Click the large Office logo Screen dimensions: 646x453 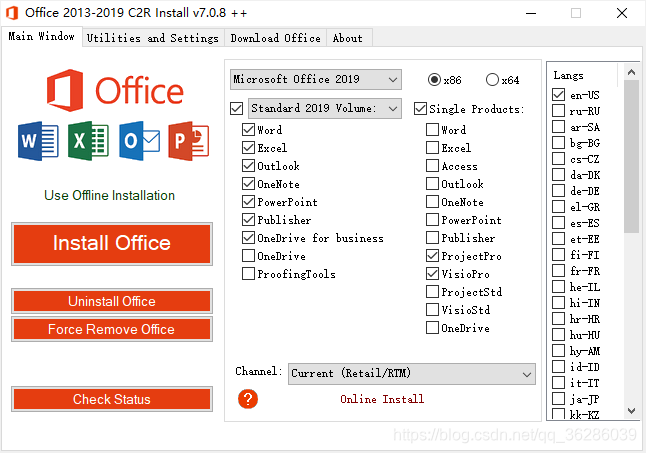tap(115, 91)
